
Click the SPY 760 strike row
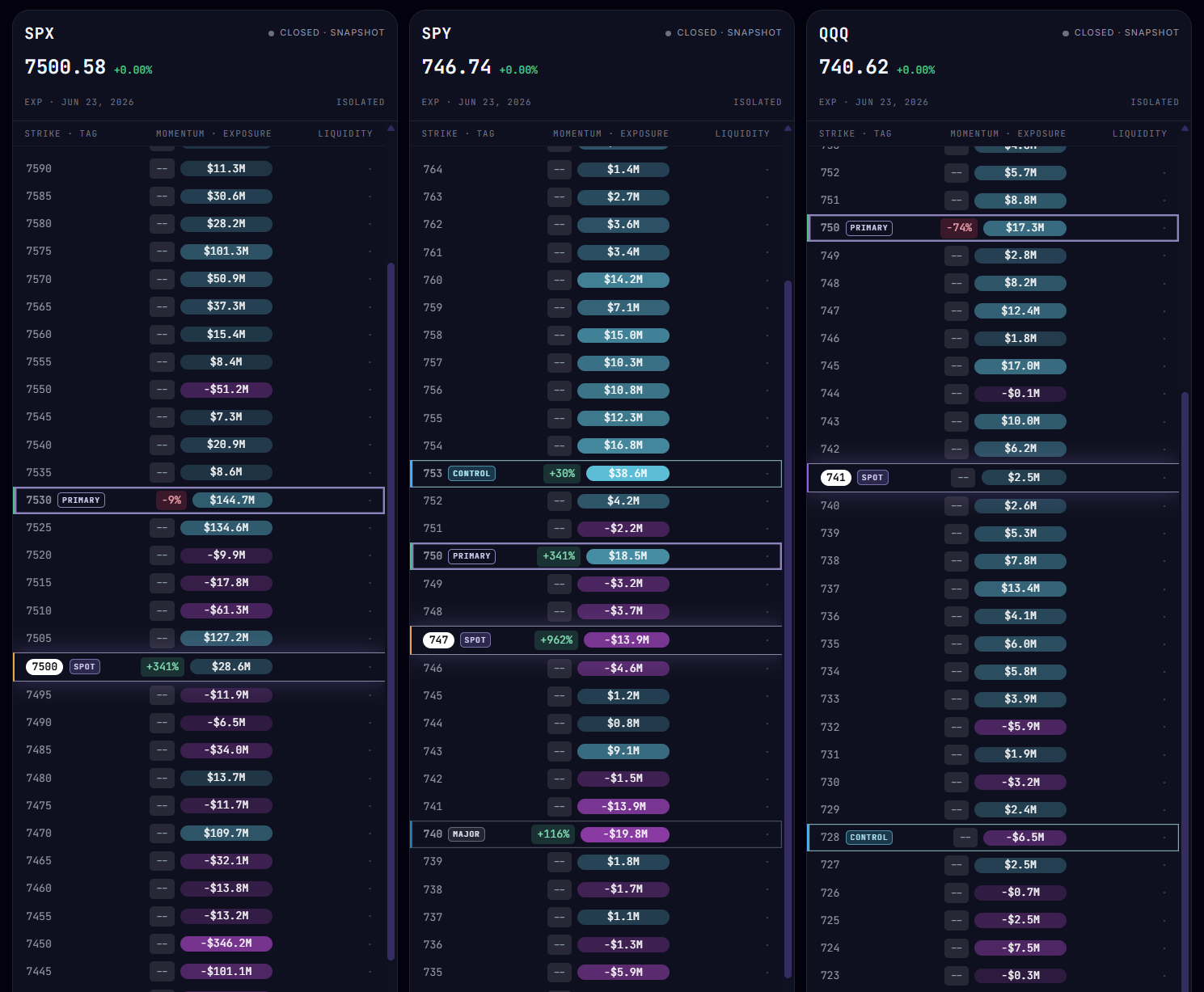[596, 281]
